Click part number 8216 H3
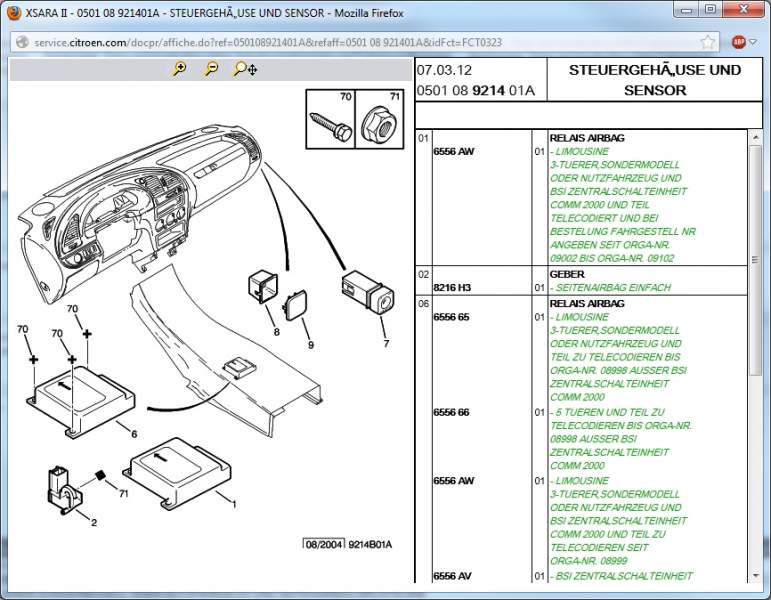Viewport: 771px width, 600px height. pos(452,288)
